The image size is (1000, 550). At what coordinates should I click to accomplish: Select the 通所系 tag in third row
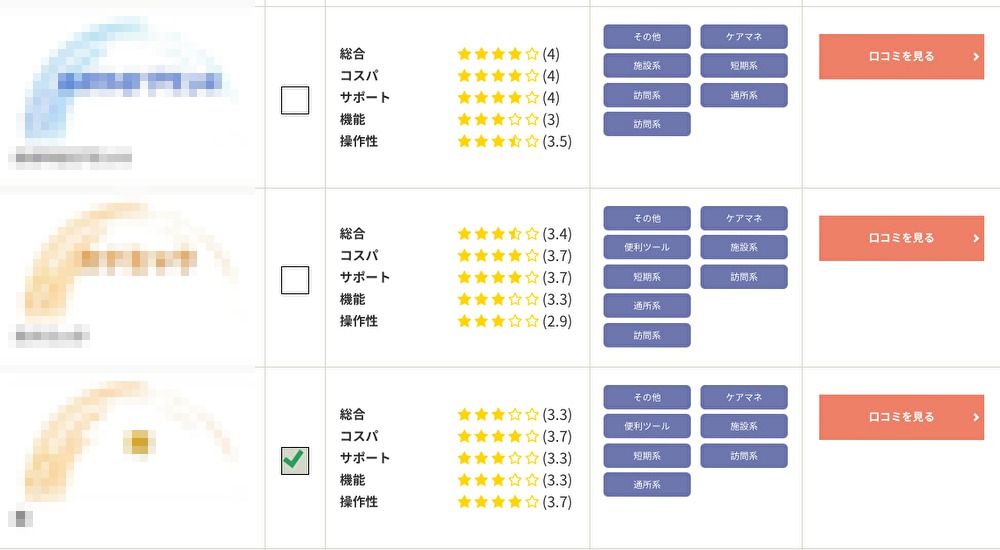(x=647, y=485)
